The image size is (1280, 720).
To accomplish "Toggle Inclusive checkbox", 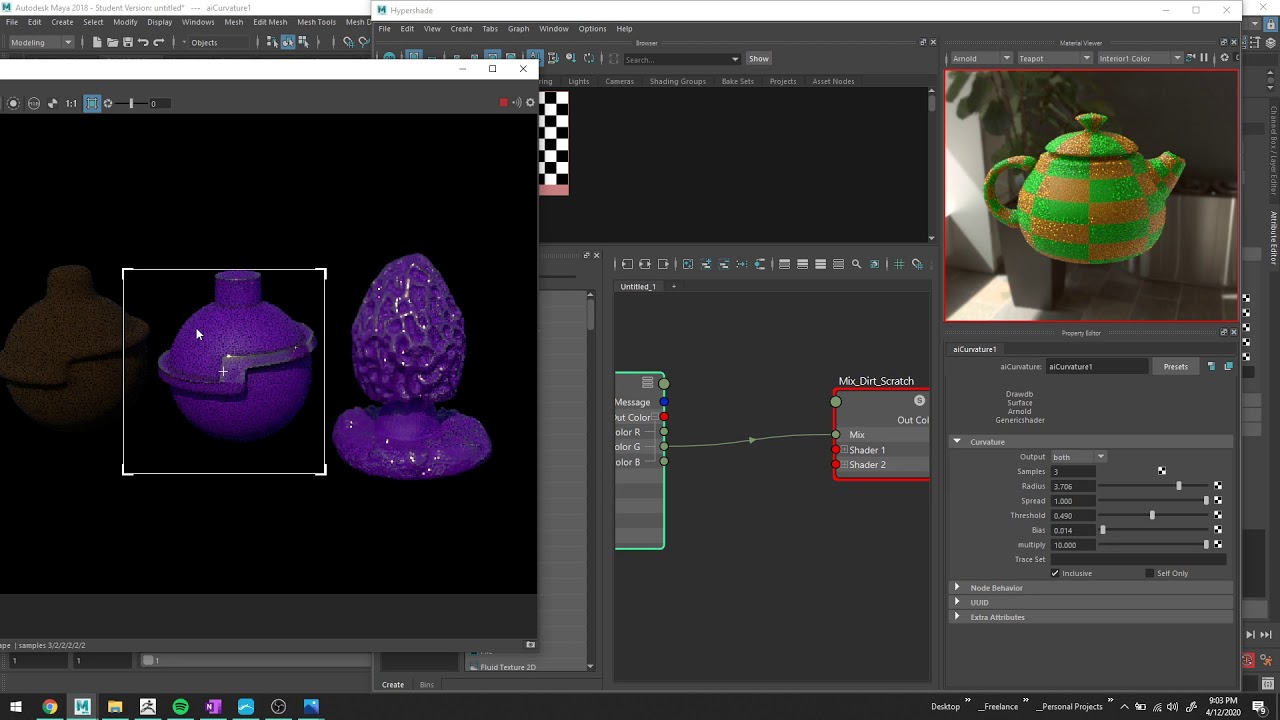I will coord(1055,573).
